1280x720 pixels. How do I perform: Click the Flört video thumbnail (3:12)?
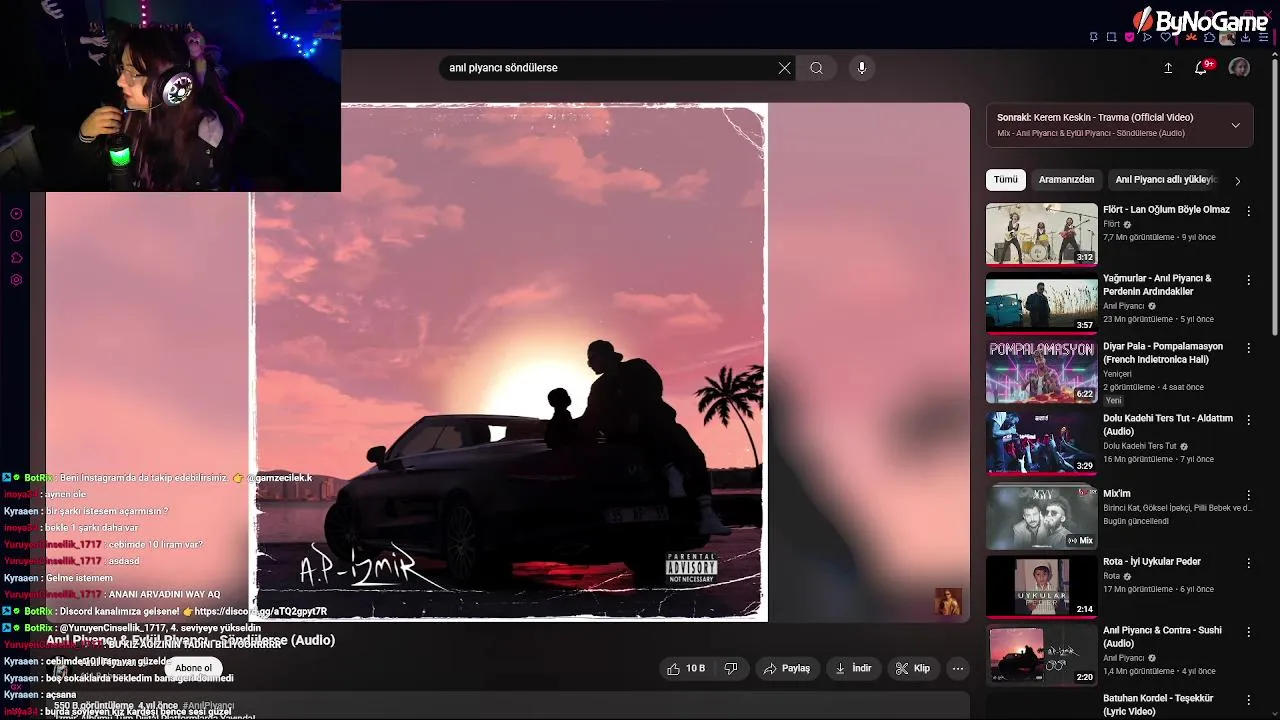[x=1041, y=233]
